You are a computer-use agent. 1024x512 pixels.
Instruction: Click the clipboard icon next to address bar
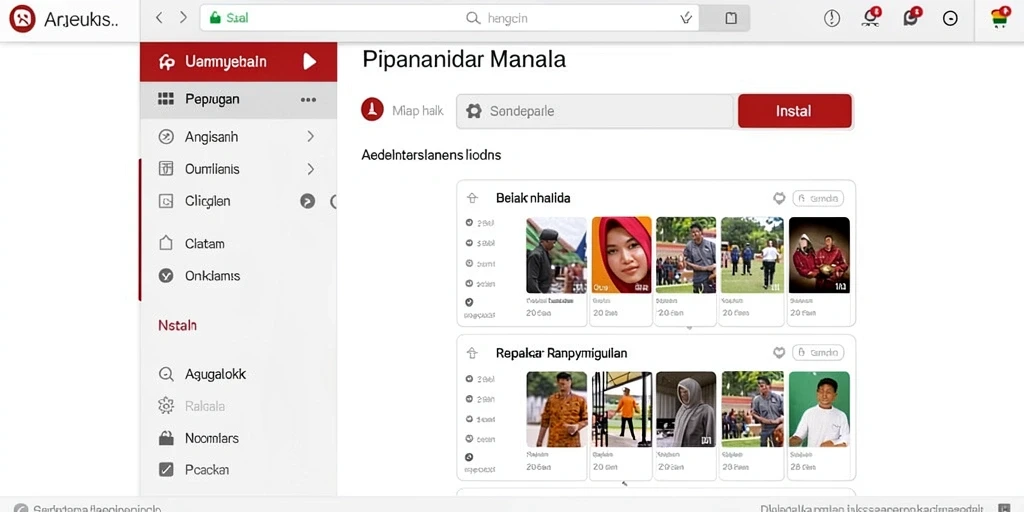(x=731, y=19)
